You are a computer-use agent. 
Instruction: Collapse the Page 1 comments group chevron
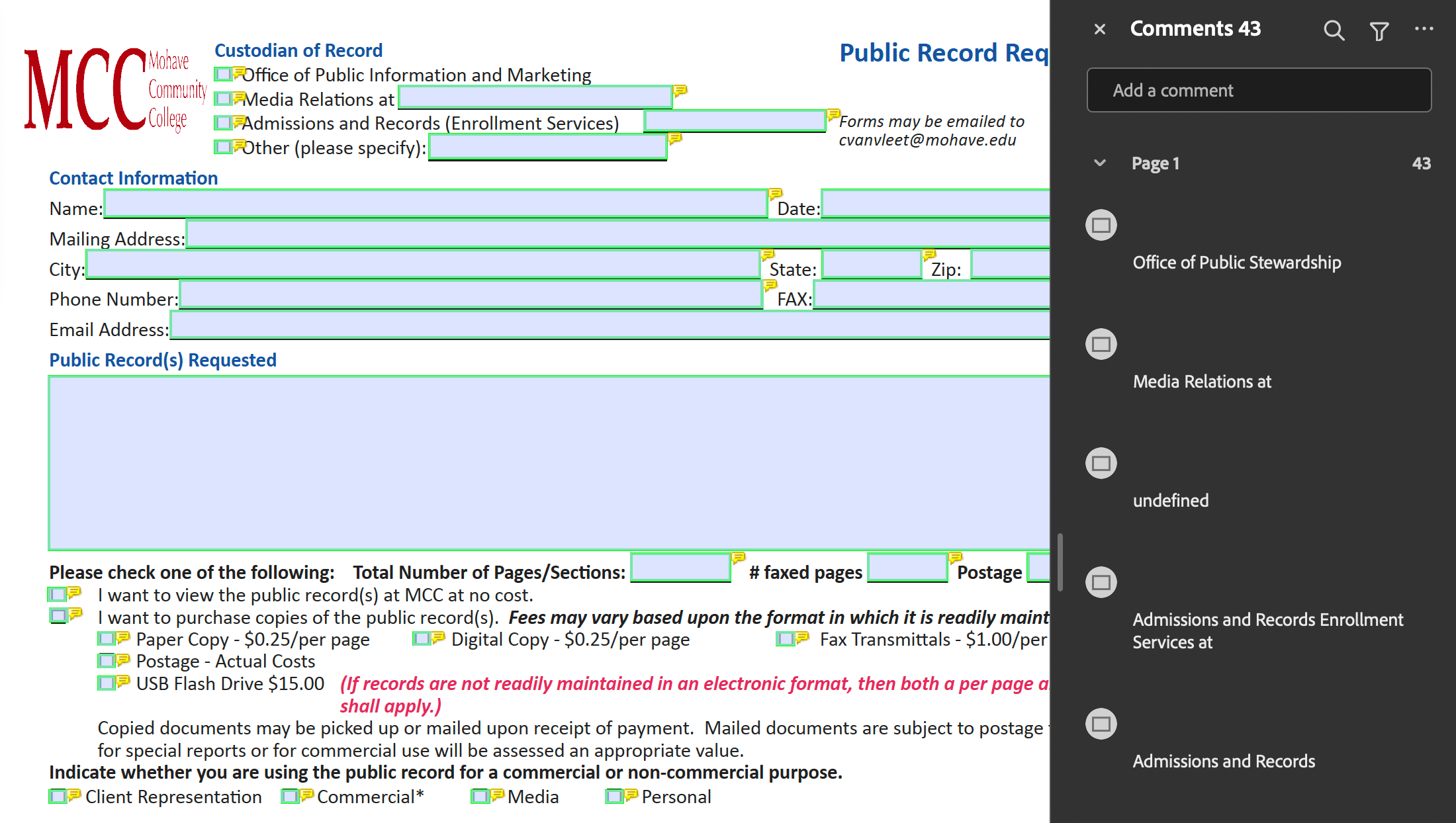click(x=1100, y=163)
